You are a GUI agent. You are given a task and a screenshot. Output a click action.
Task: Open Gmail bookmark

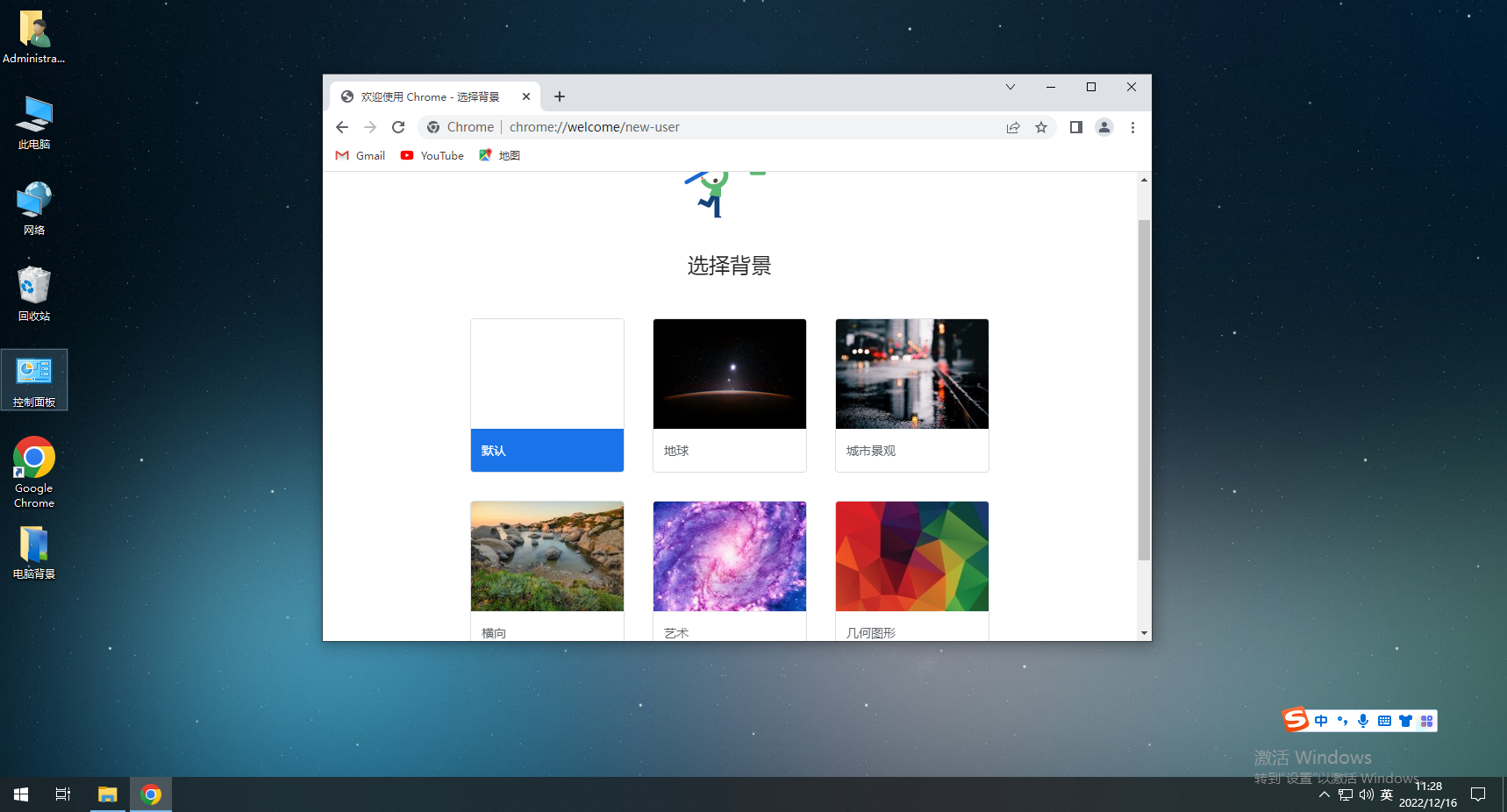point(361,155)
